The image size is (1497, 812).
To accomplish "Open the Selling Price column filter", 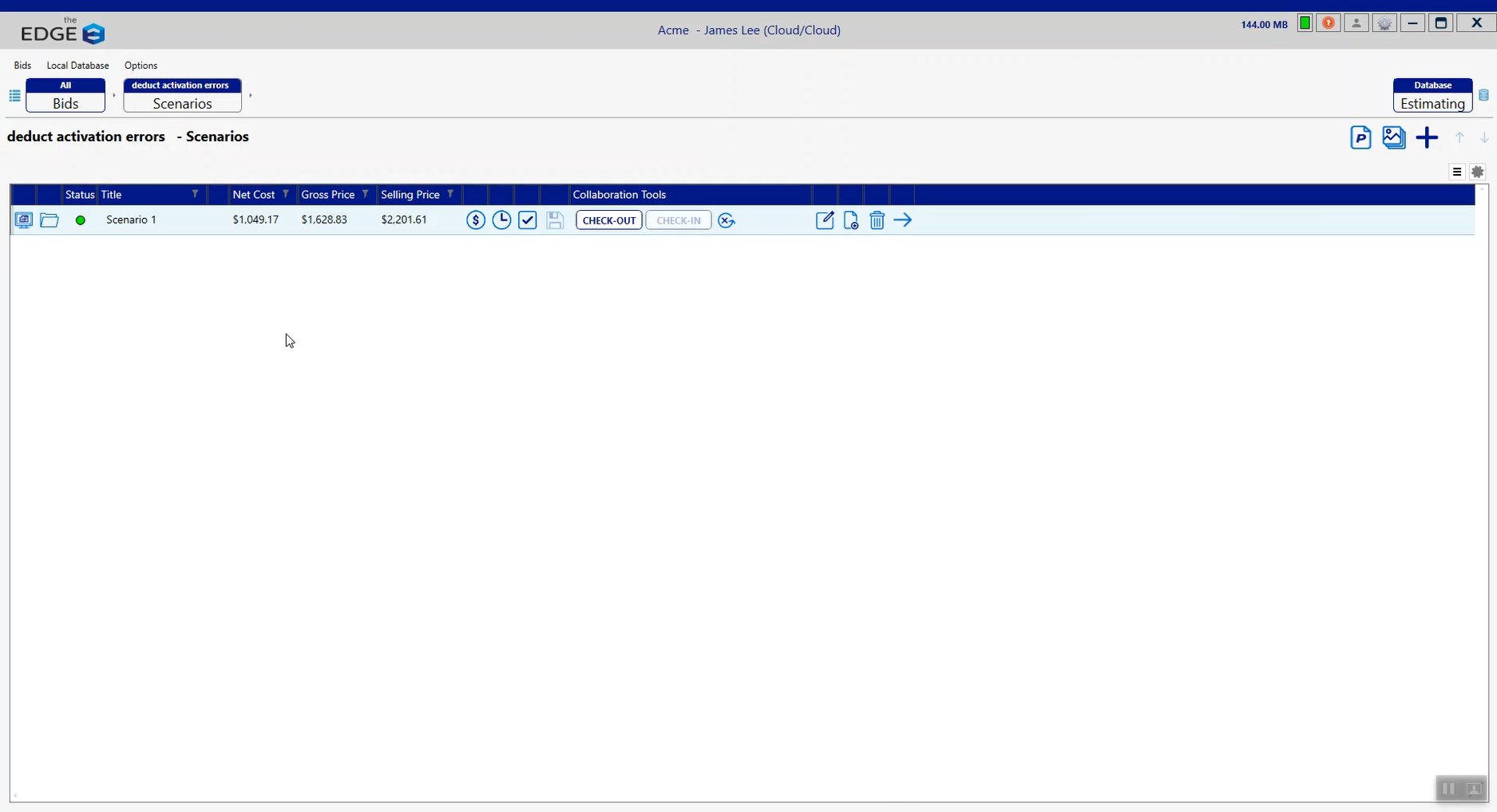I will 450,194.
